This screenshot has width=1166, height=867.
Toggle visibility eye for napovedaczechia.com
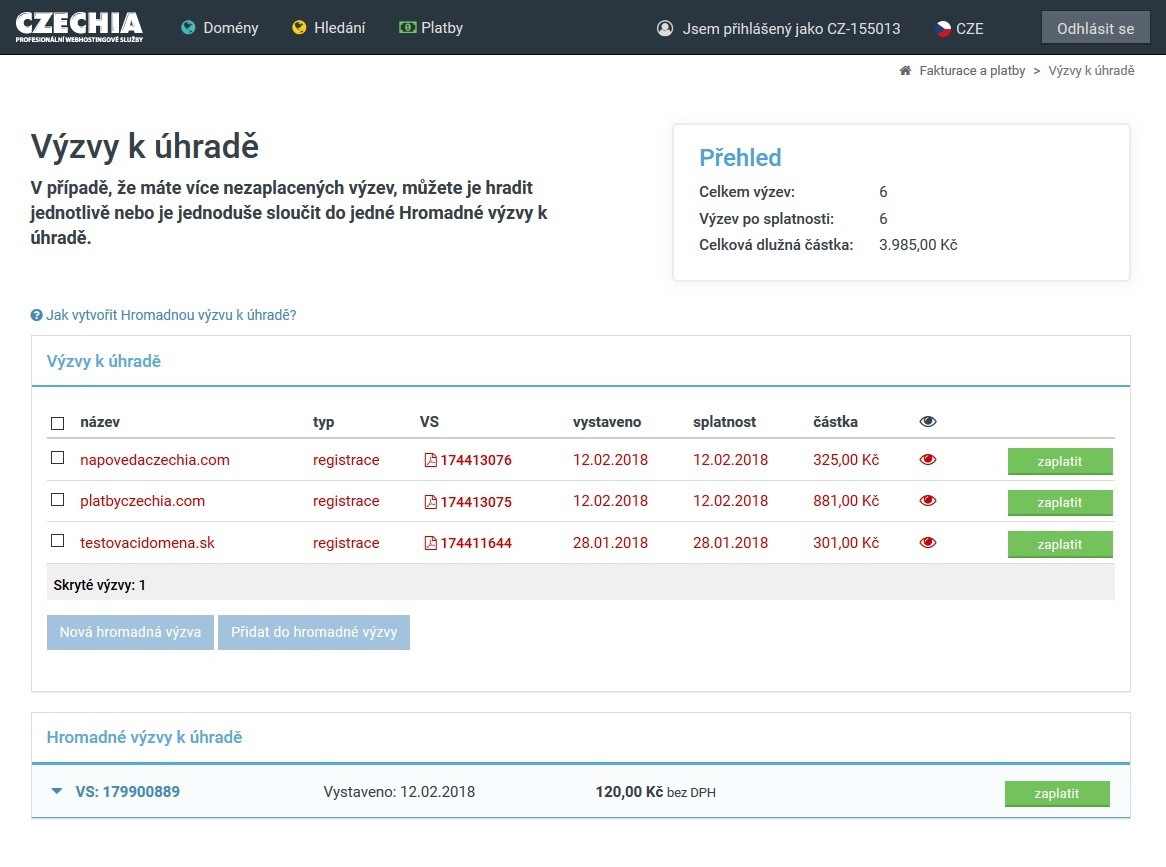928,460
